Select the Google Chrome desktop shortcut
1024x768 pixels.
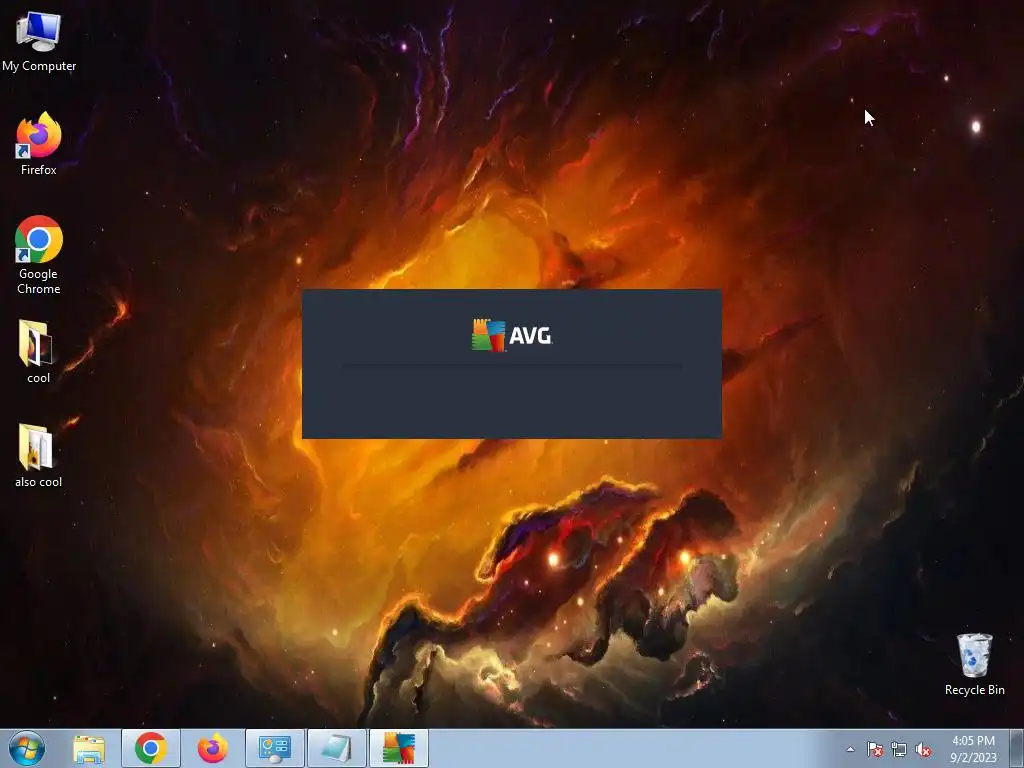pyautogui.click(x=39, y=255)
